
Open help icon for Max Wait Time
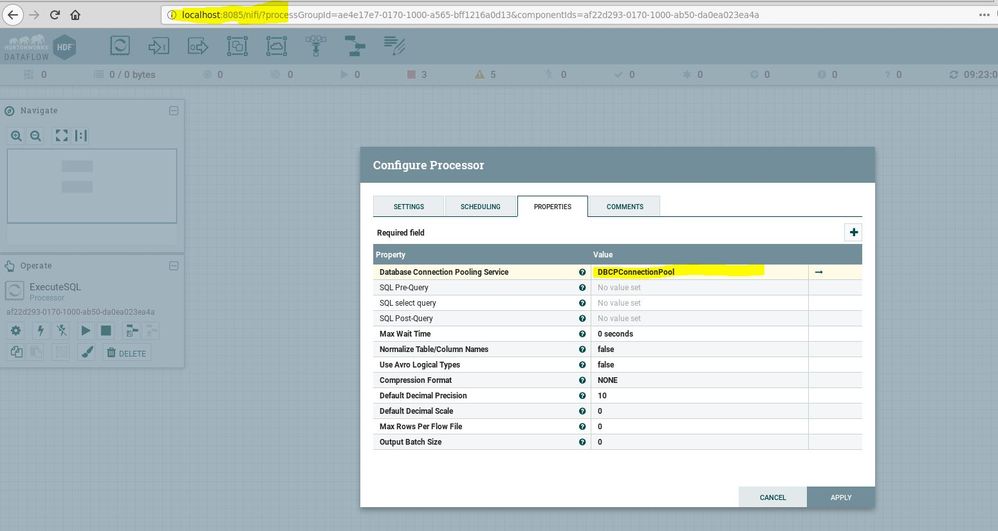582,334
